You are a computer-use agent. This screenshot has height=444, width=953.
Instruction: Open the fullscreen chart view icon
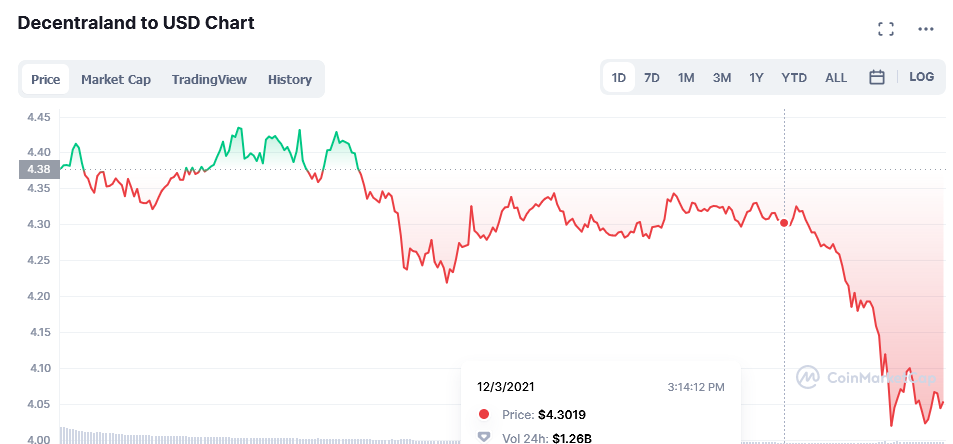tap(886, 29)
